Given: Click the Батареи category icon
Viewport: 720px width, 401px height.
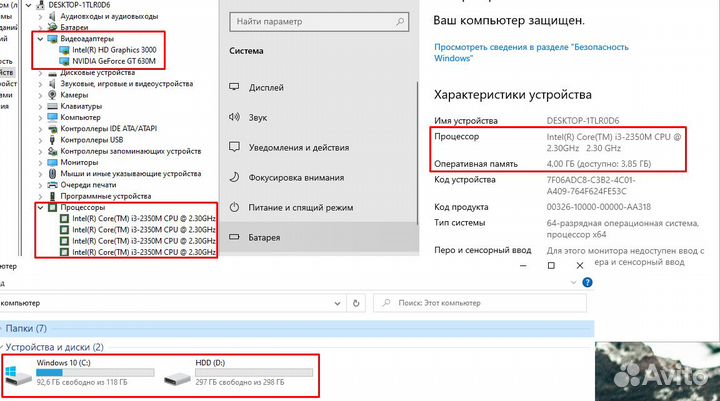Looking at the screenshot, I should [52, 27].
